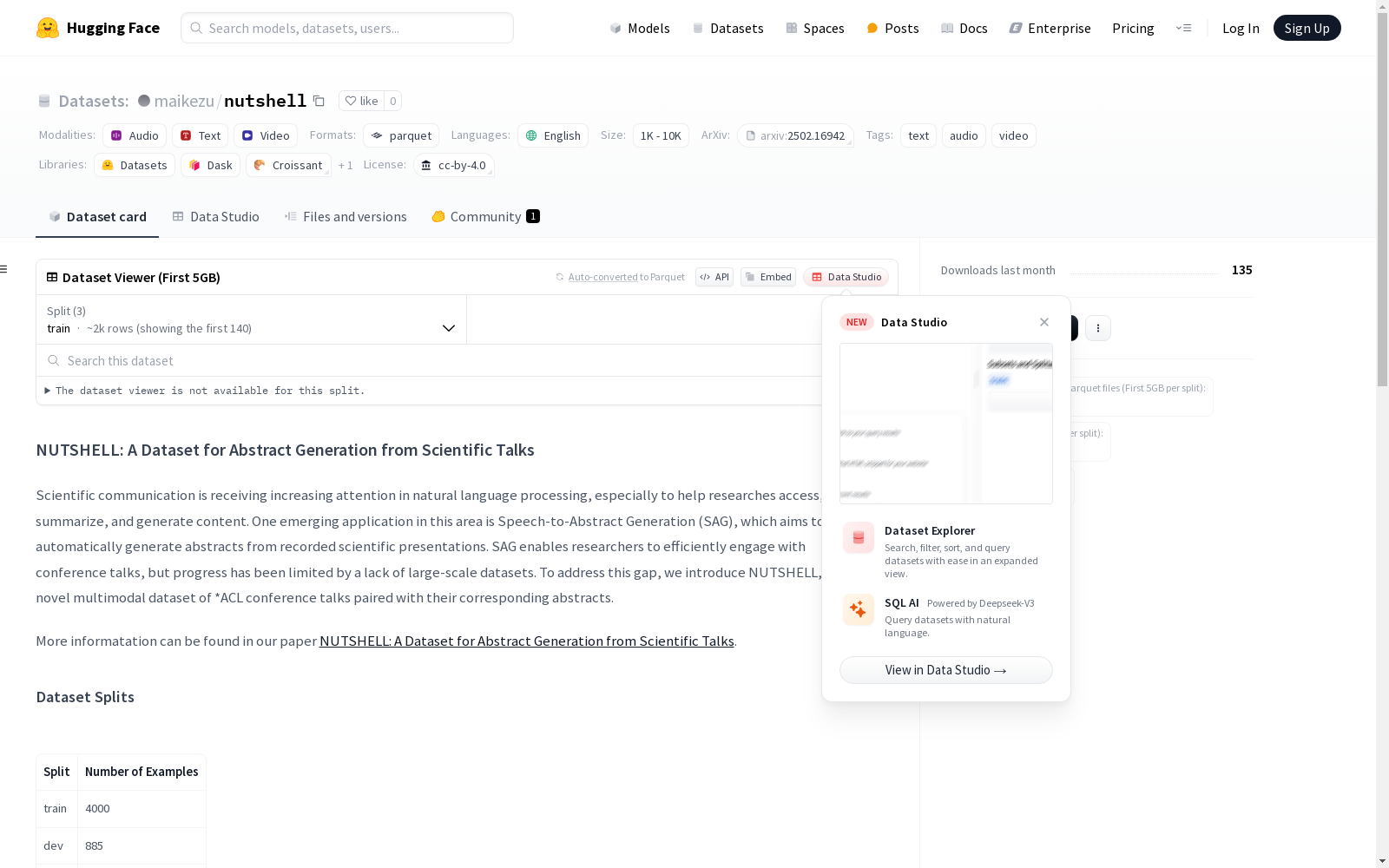Open the Text modality tag
Image resolution: width=1389 pixels, height=868 pixels.
coord(201,135)
